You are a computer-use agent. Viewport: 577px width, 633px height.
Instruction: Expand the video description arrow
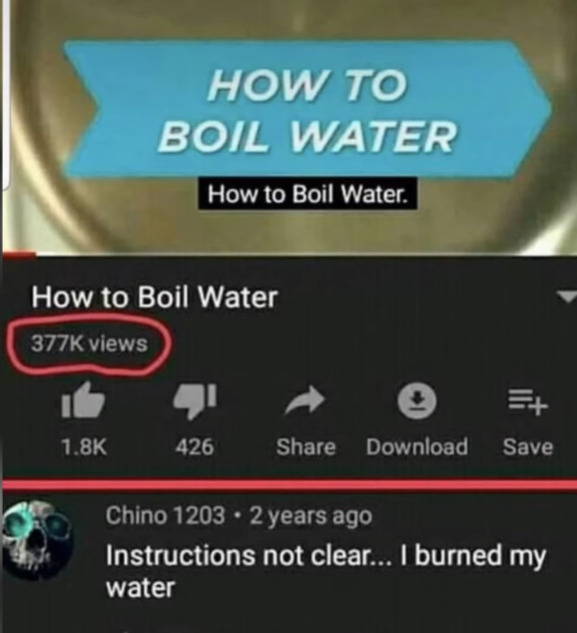pos(568,297)
